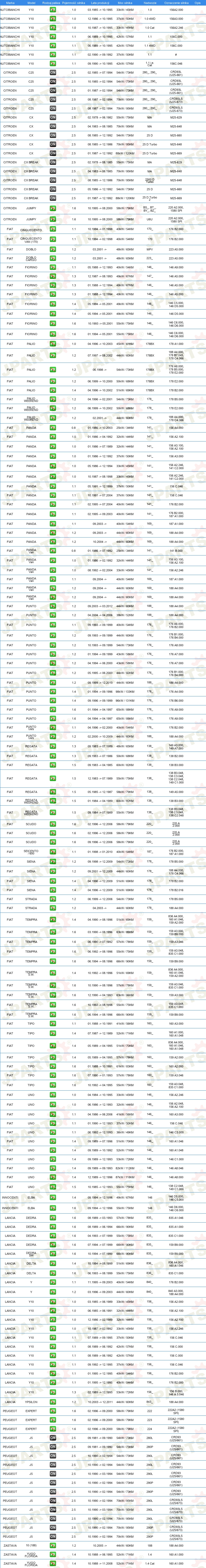
Task: Click petrol icon in Citroen JUMPY U6U row
Action: [53, 219]
